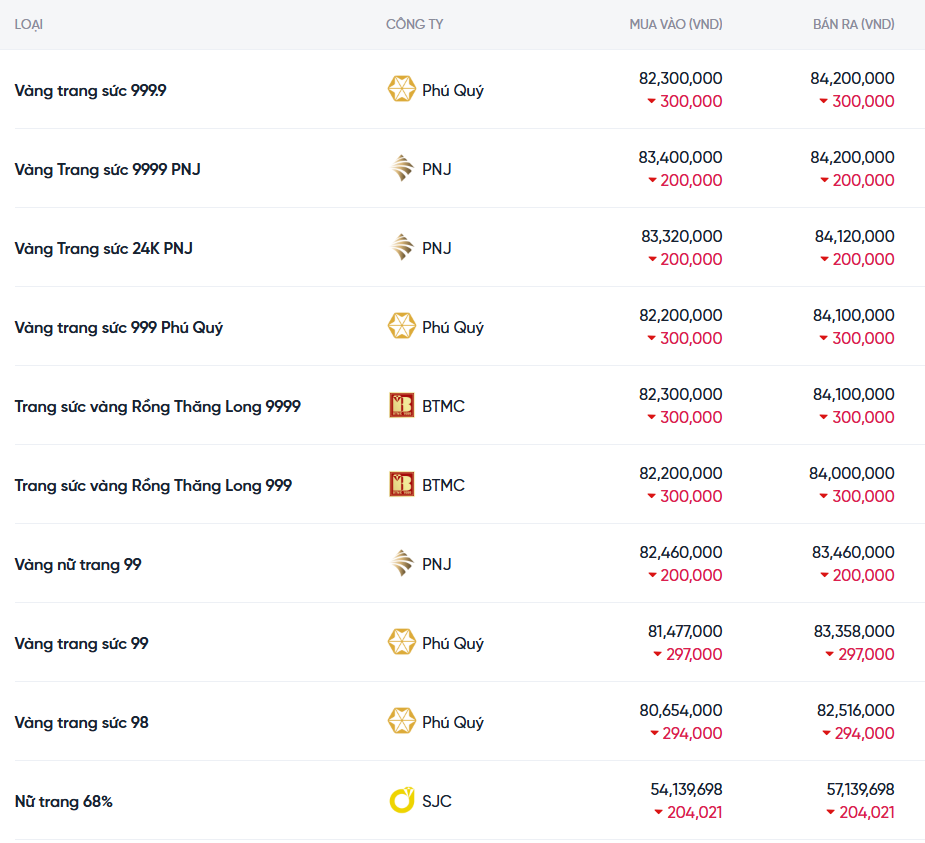The height and width of the screenshot is (843, 925).
Task: Select the 'Vàng nữ trang 99' label
Action: (x=78, y=565)
